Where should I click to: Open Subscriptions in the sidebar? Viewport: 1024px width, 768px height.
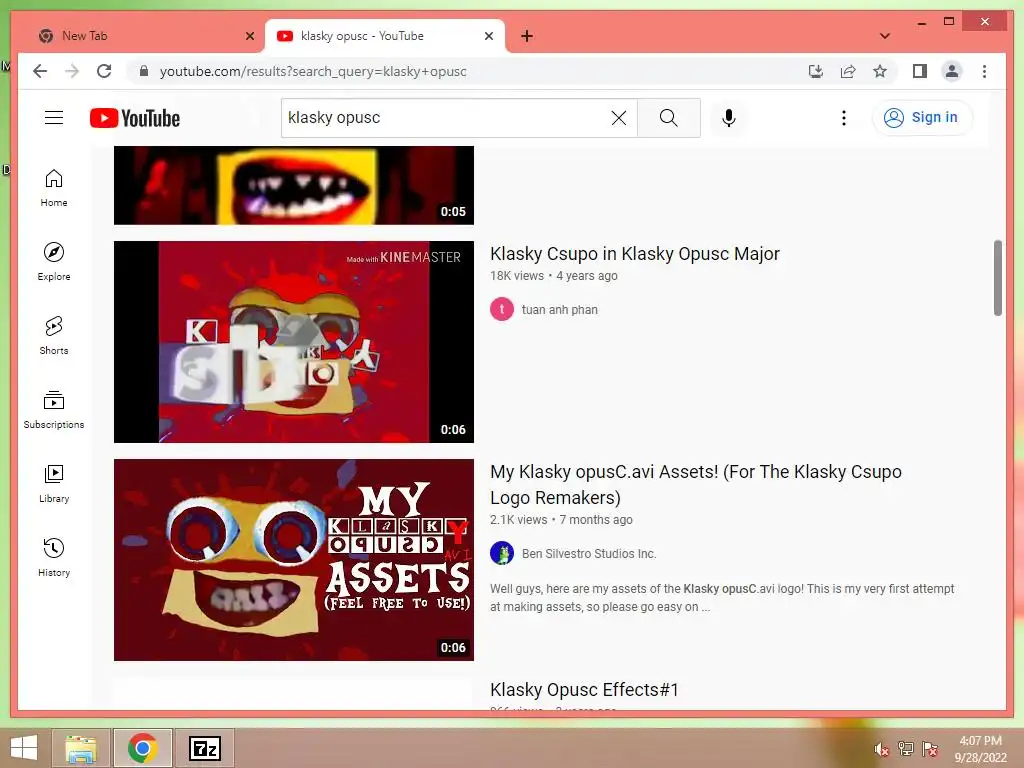pyautogui.click(x=54, y=409)
